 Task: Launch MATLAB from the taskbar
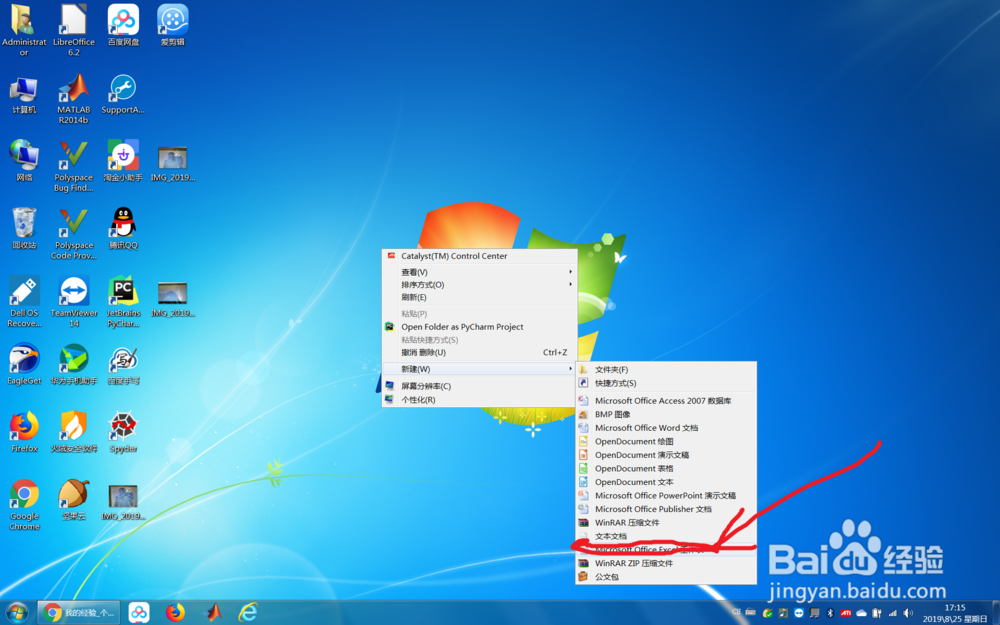[212, 613]
